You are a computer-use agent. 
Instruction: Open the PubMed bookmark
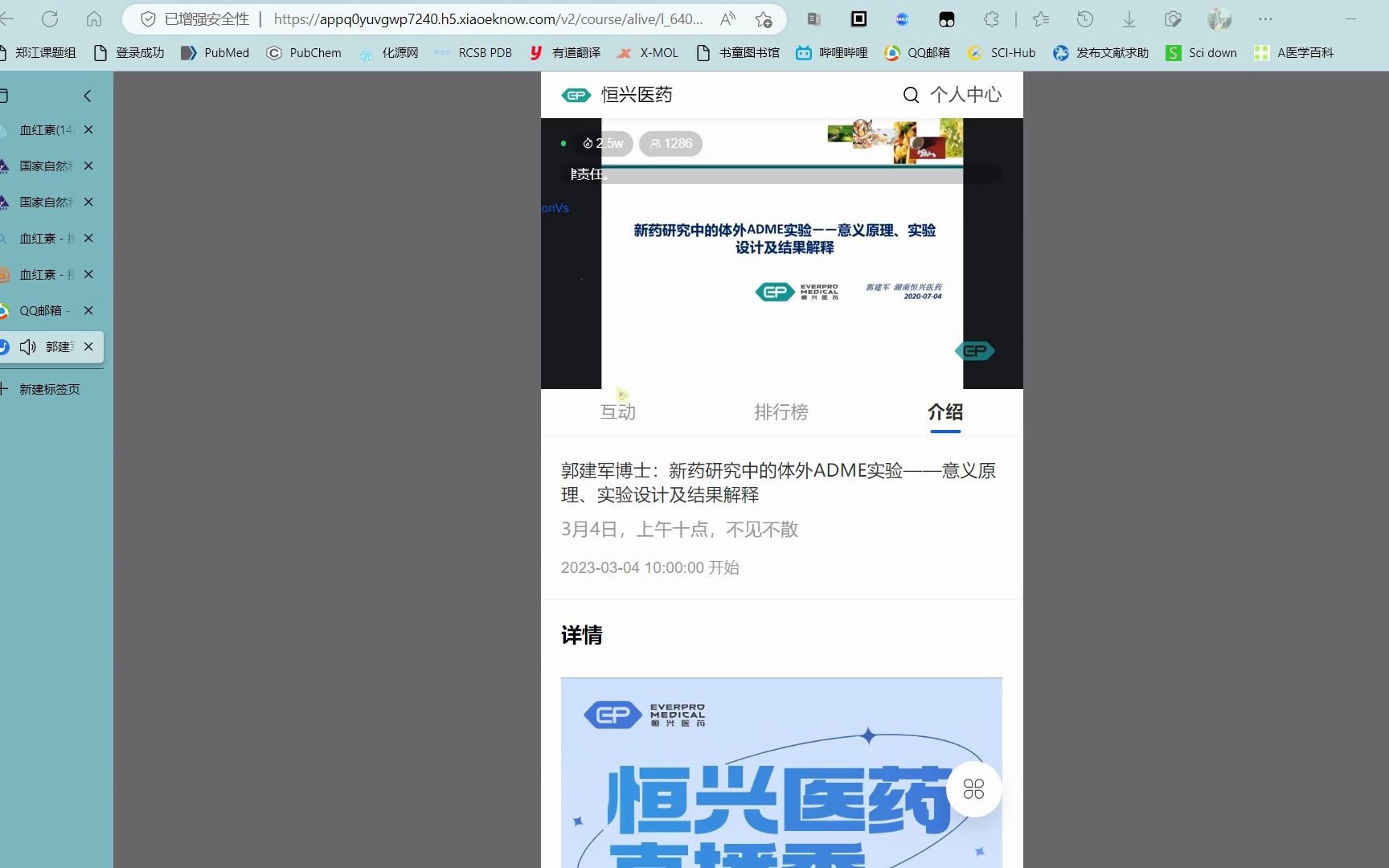pos(215,52)
